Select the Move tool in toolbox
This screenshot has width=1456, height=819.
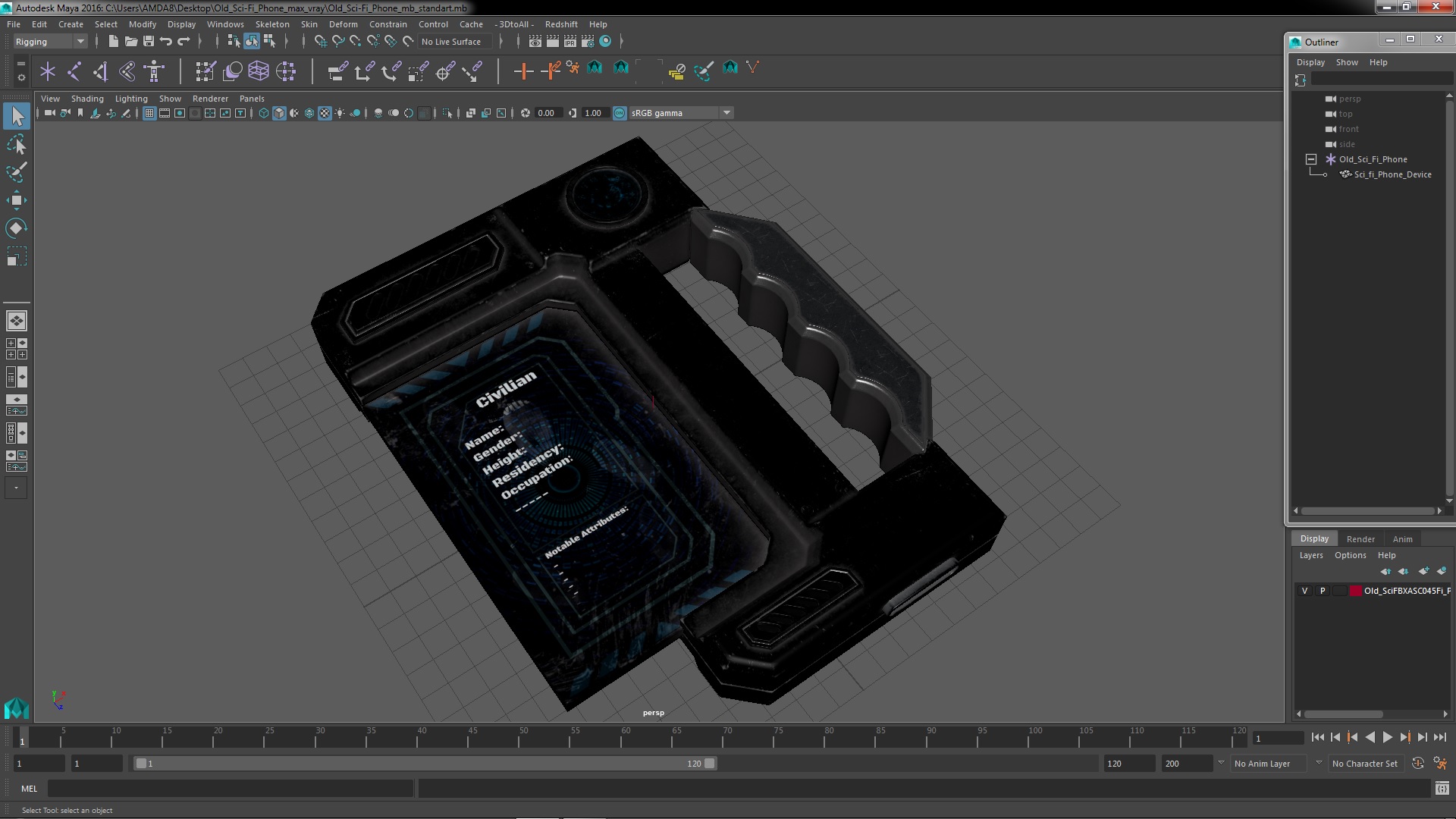pyautogui.click(x=16, y=200)
